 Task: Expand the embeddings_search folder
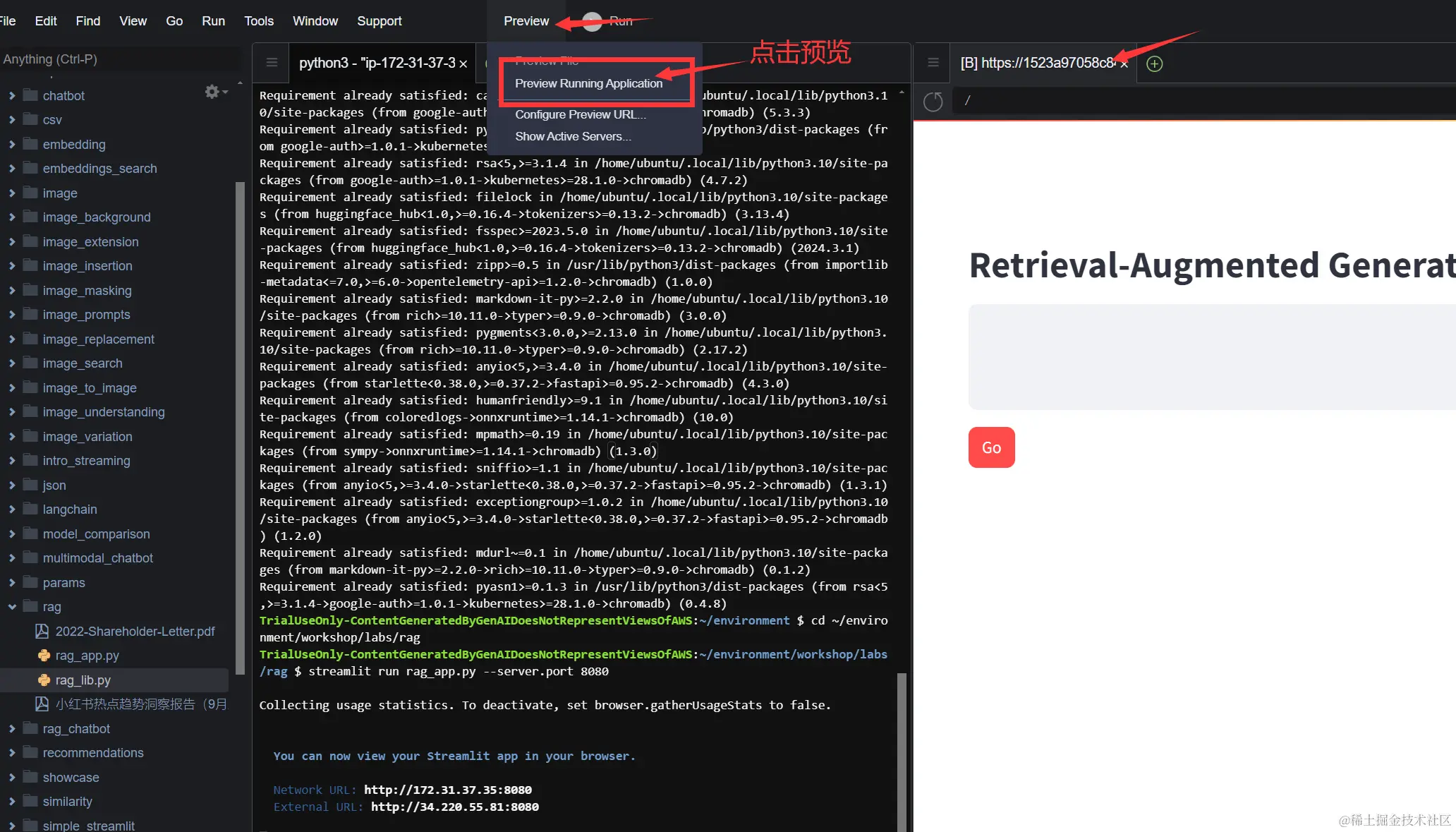click(12, 169)
